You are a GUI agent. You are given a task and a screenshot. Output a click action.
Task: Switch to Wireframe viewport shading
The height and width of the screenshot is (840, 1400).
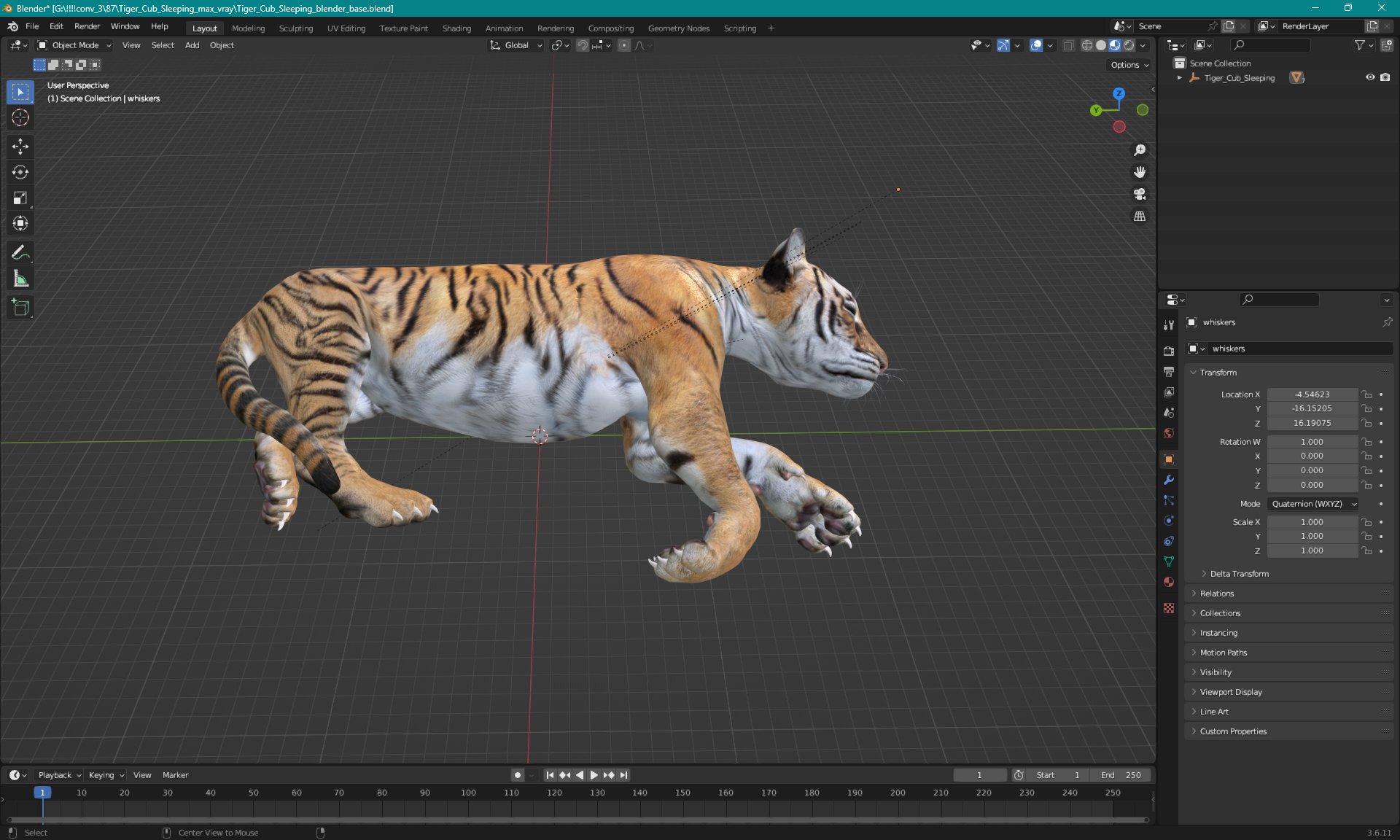[x=1086, y=45]
